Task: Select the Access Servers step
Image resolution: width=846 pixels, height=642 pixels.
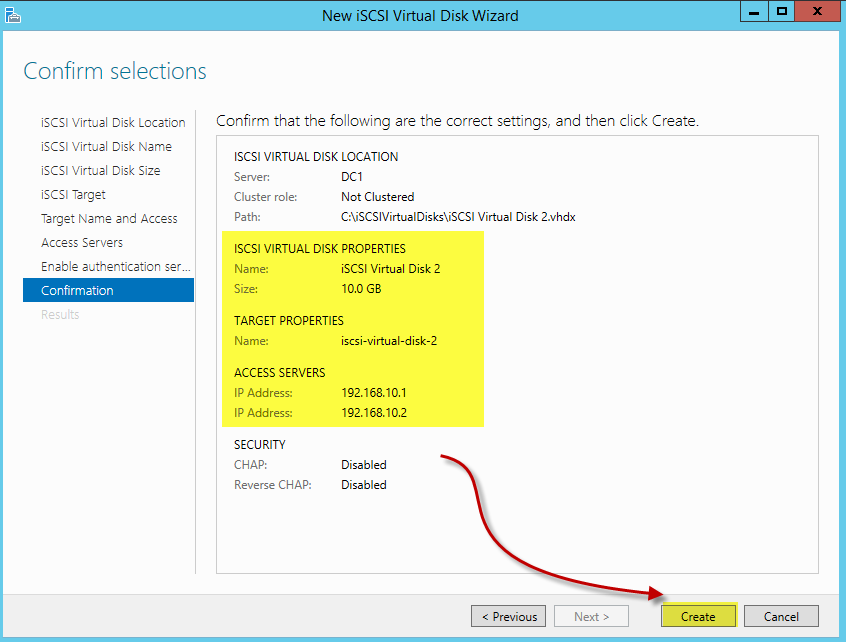Action: pyautogui.click(x=82, y=243)
